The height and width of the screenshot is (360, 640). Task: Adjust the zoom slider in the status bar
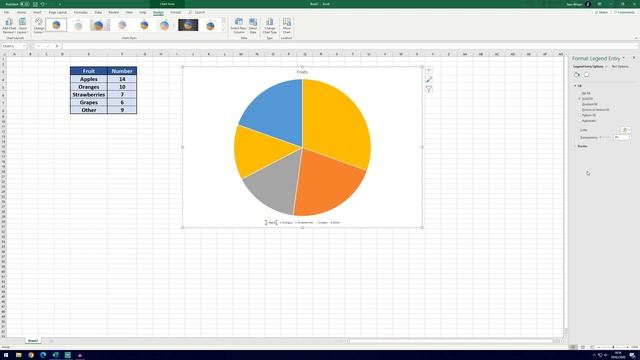pyautogui.click(x=613, y=347)
